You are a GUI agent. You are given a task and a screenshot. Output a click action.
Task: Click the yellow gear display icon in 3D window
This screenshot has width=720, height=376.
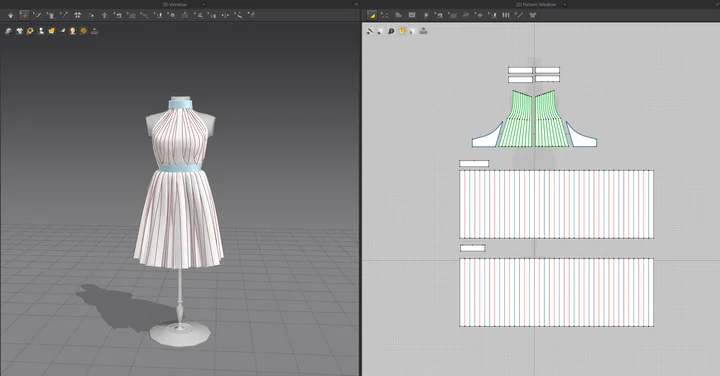30,31
